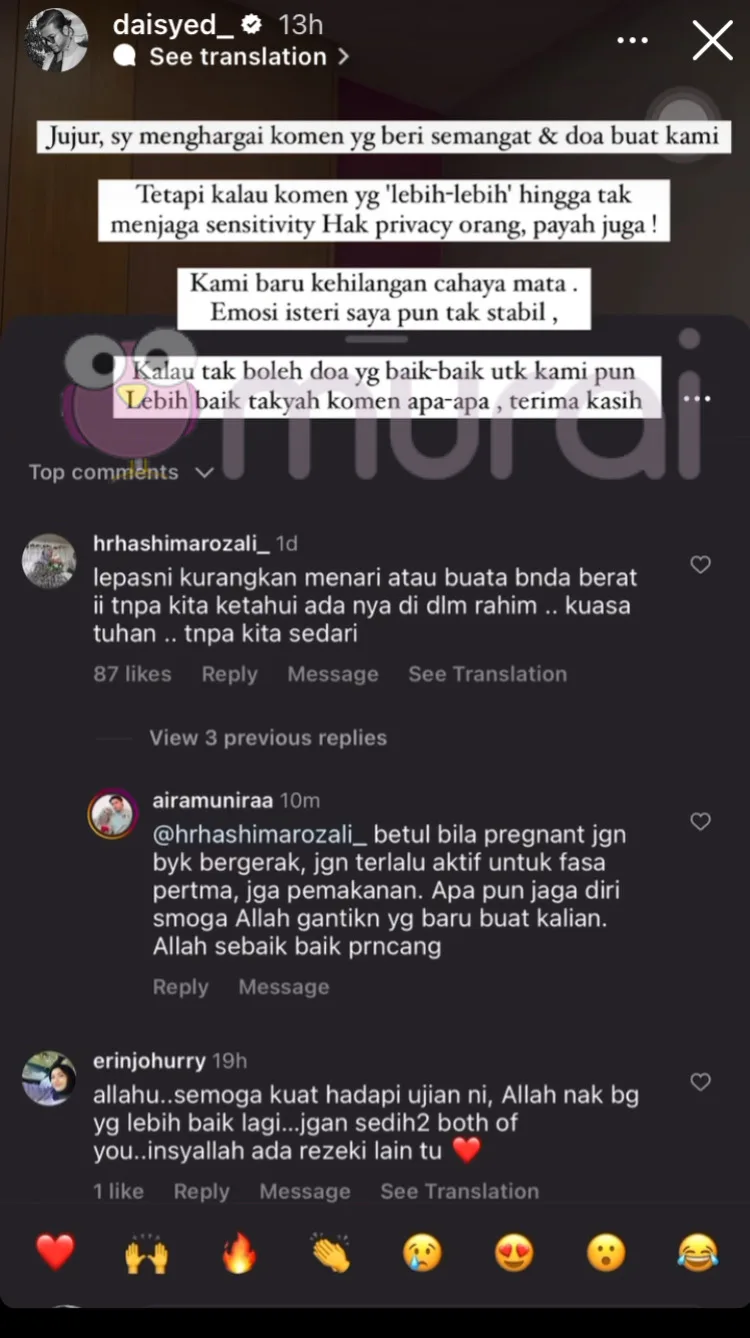Screen dimensions: 750x1338
Task: Open the three-dots story options menu
Action: click(632, 42)
